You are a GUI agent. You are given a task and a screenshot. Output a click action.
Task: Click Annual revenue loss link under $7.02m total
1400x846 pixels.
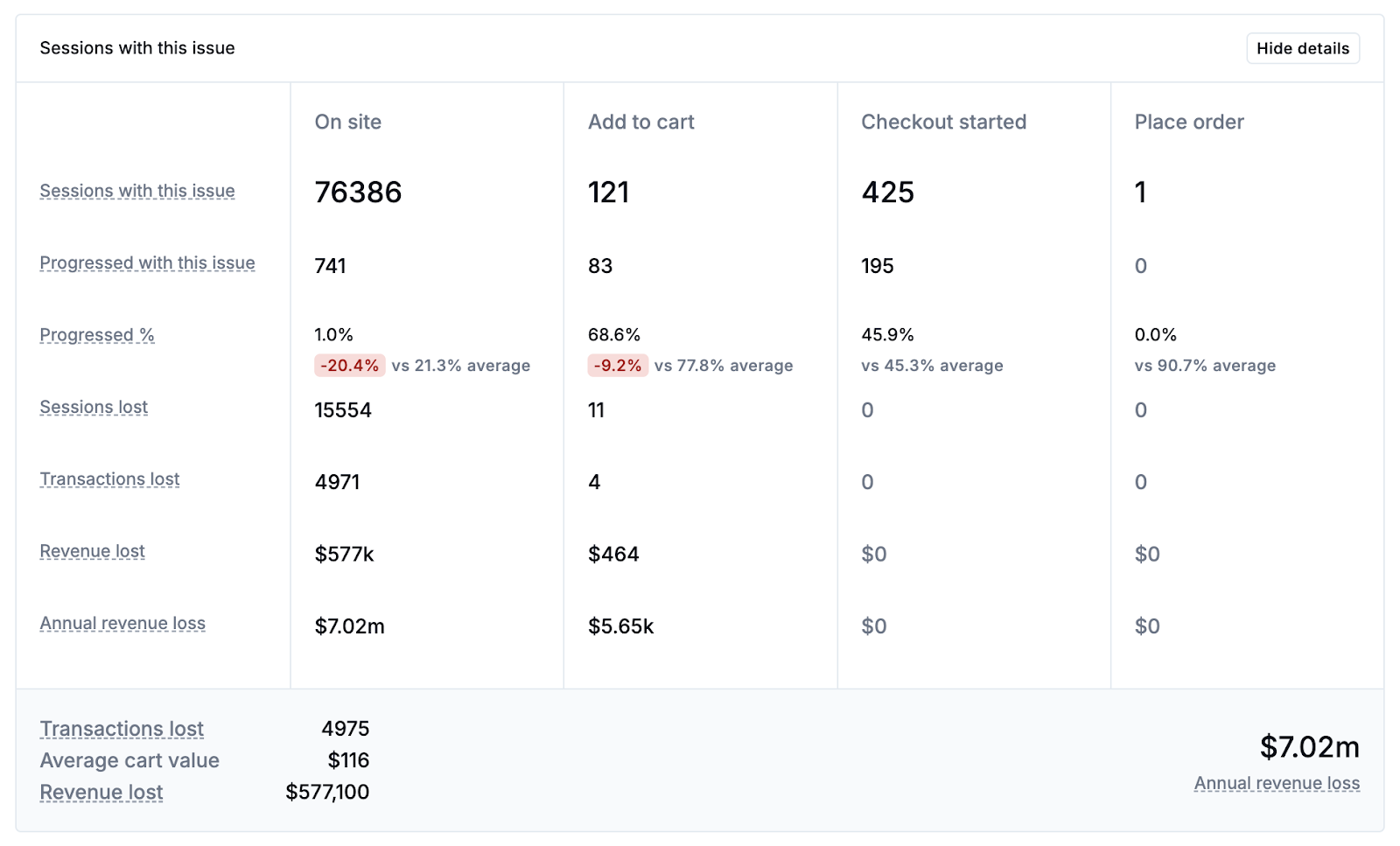point(1277,784)
